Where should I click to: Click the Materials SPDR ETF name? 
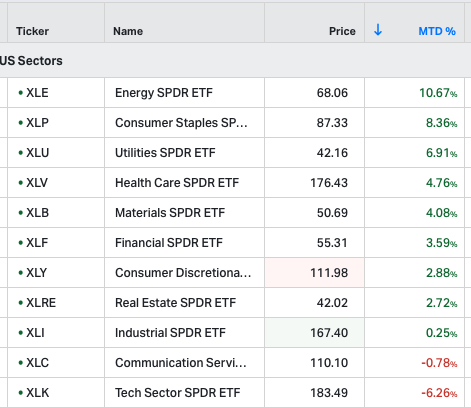(170, 213)
